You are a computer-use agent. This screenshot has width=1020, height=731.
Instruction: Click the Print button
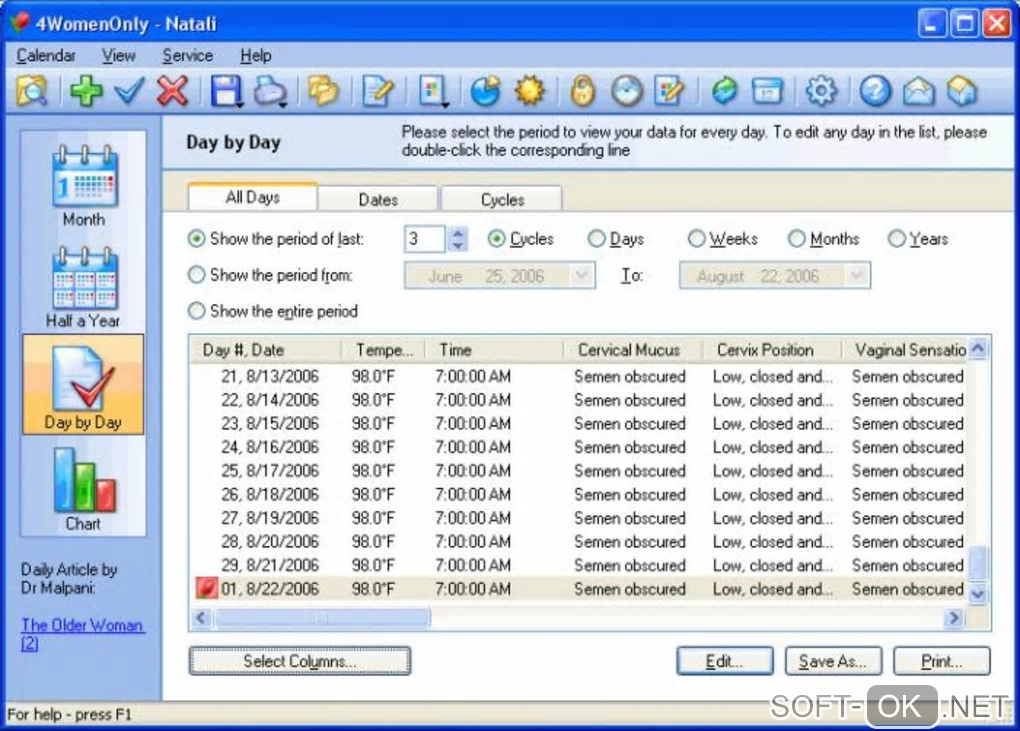(941, 661)
